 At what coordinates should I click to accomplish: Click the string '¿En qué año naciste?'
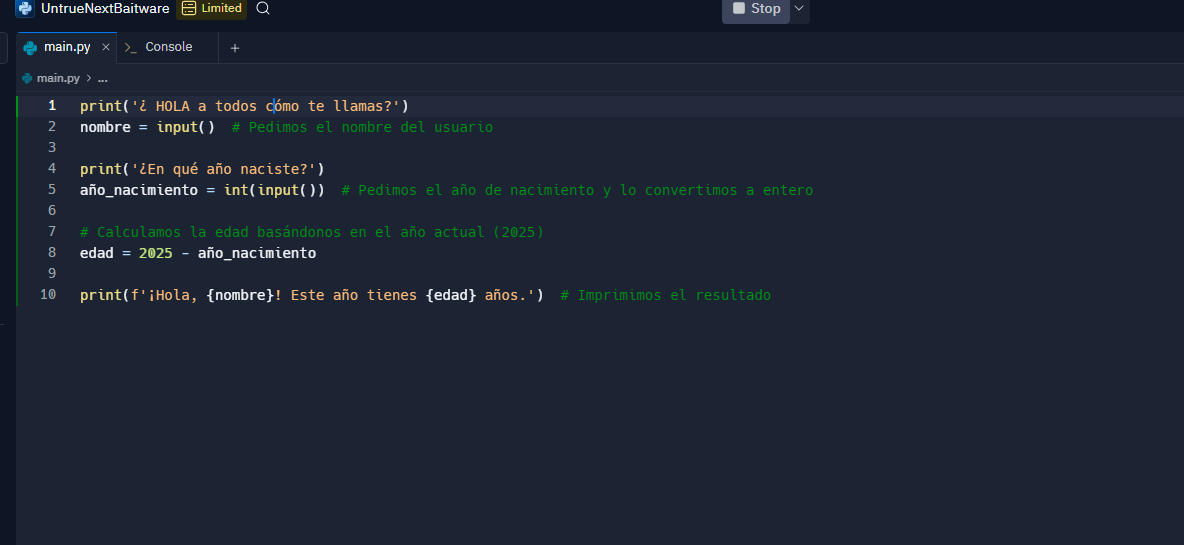coord(223,168)
